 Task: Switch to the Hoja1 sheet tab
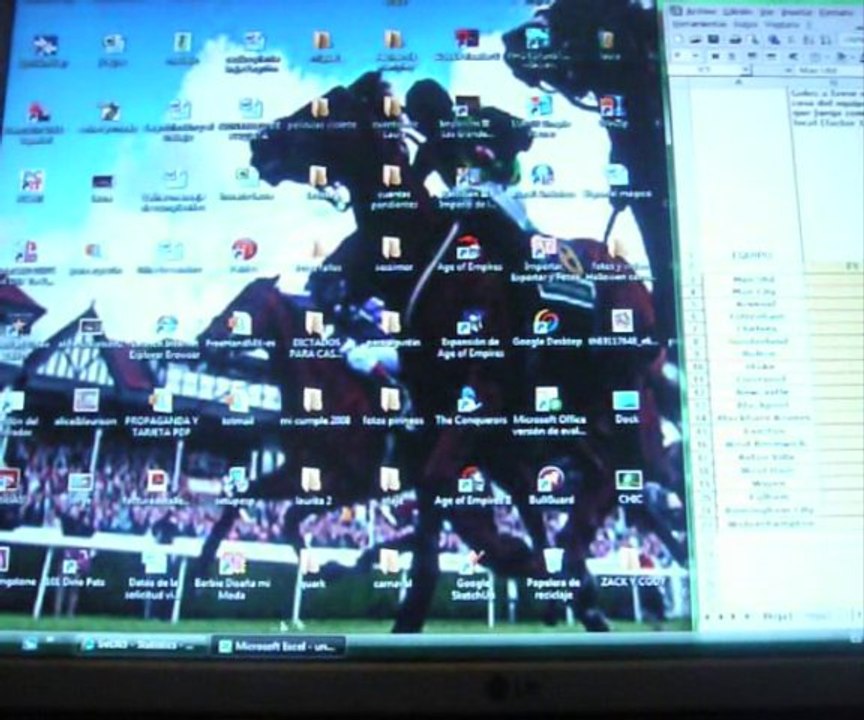(777, 616)
